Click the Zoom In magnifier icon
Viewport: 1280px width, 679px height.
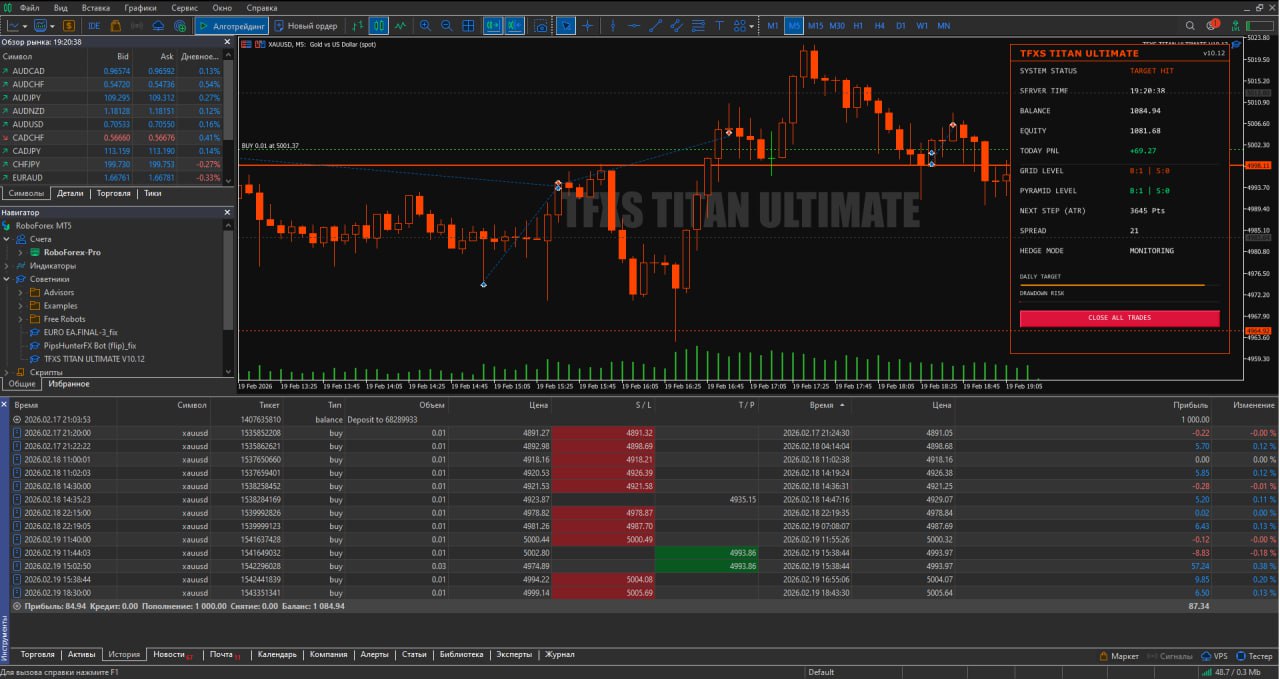tap(426, 26)
